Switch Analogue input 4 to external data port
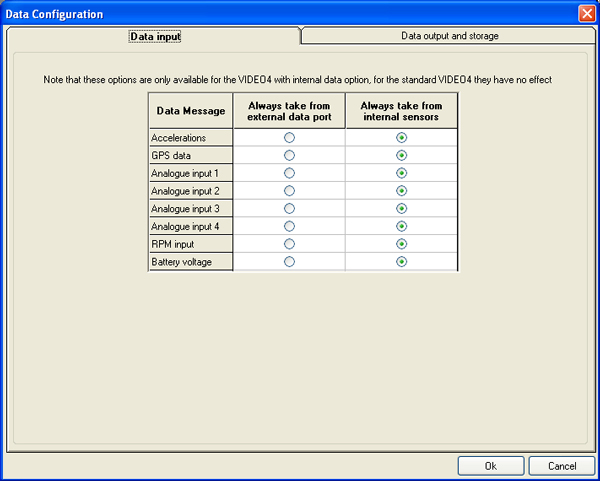600x481 pixels. click(x=289, y=226)
